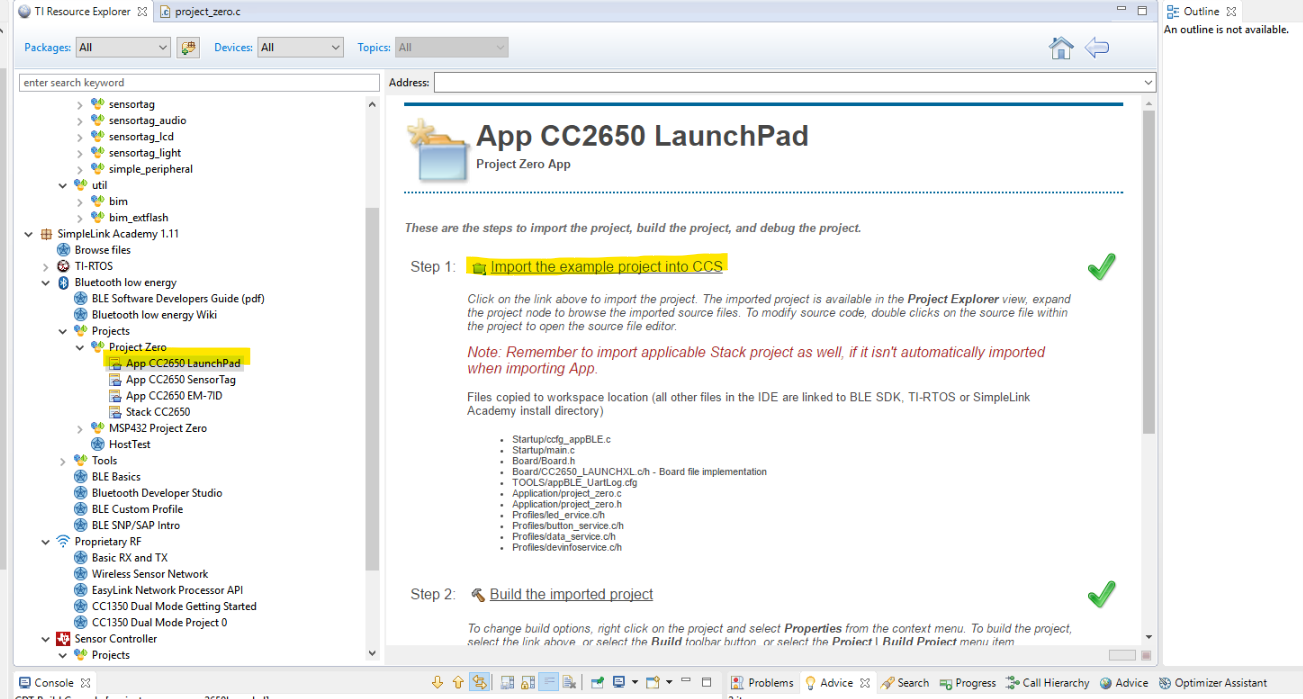Click the Build the imported project link
1303x699 pixels.
569,593
